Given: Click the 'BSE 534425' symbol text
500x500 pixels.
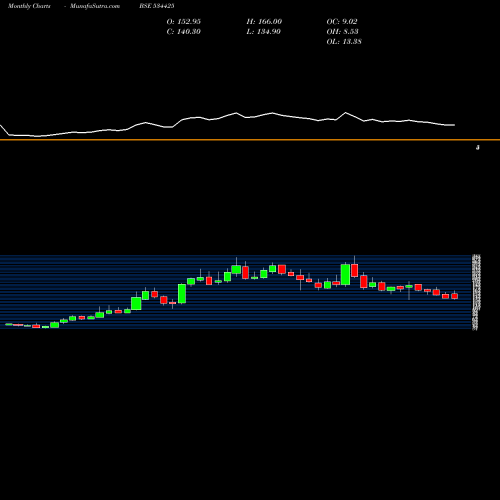Looking at the screenshot, I should [x=157, y=6].
